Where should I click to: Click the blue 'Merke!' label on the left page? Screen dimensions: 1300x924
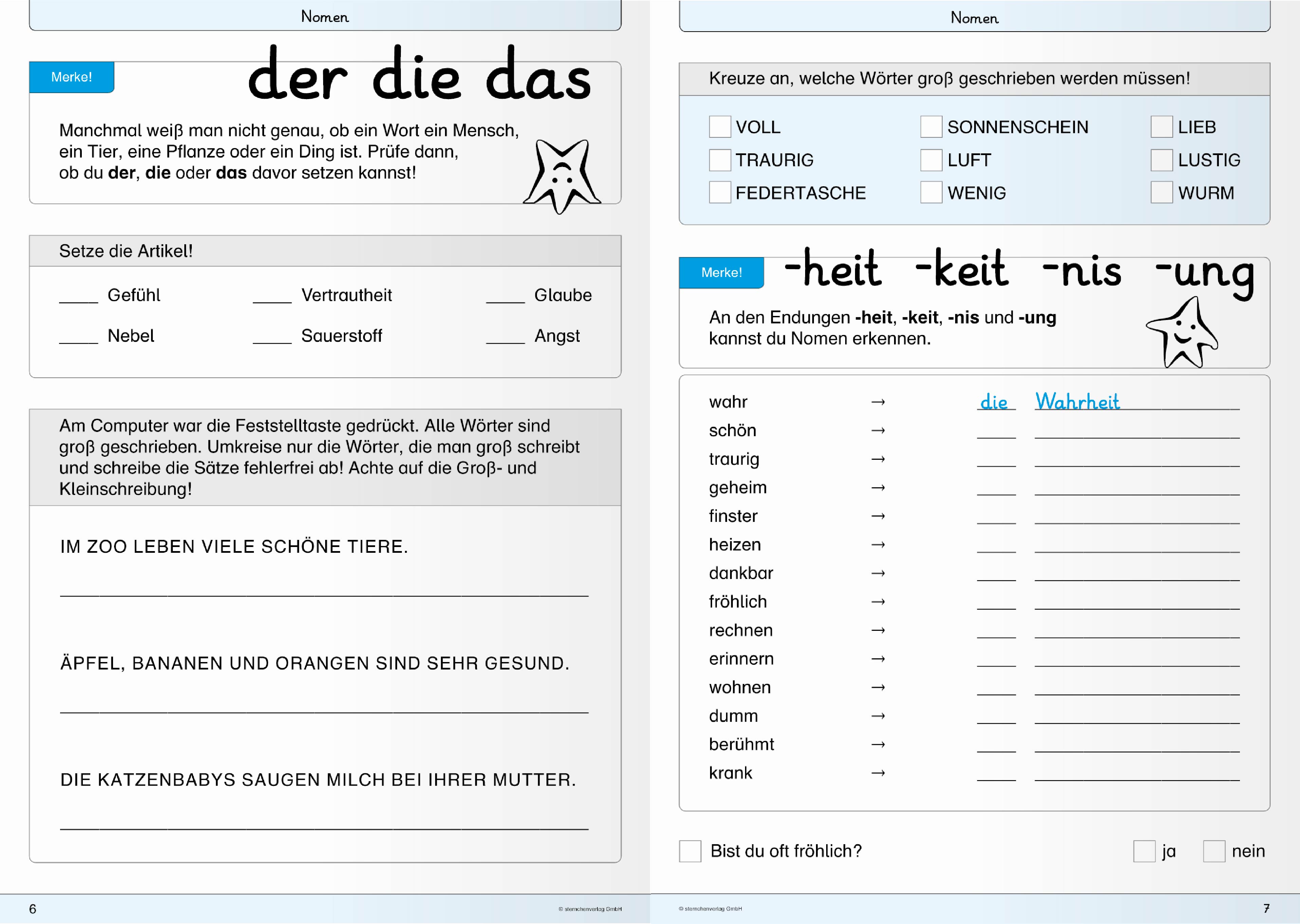pyautogui.click(x=72, y=77)
